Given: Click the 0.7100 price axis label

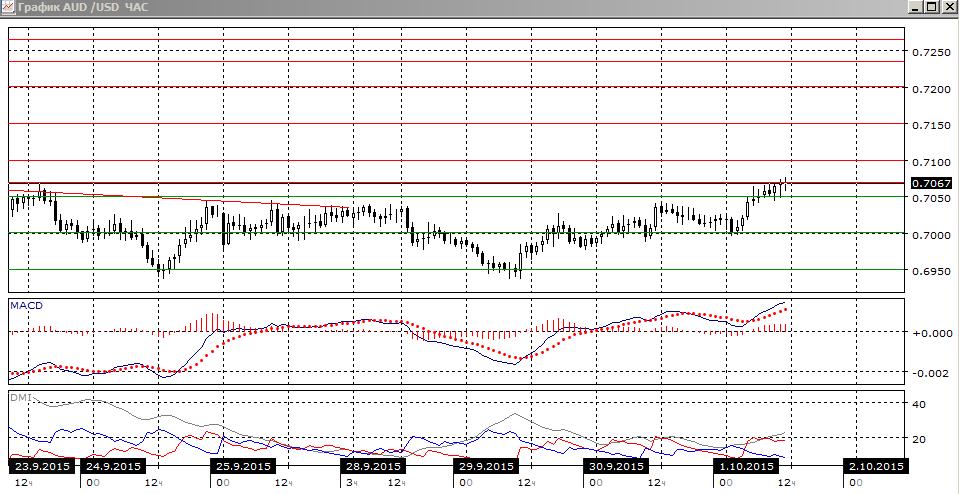Looking at the screenshot, I should point(931,163).
